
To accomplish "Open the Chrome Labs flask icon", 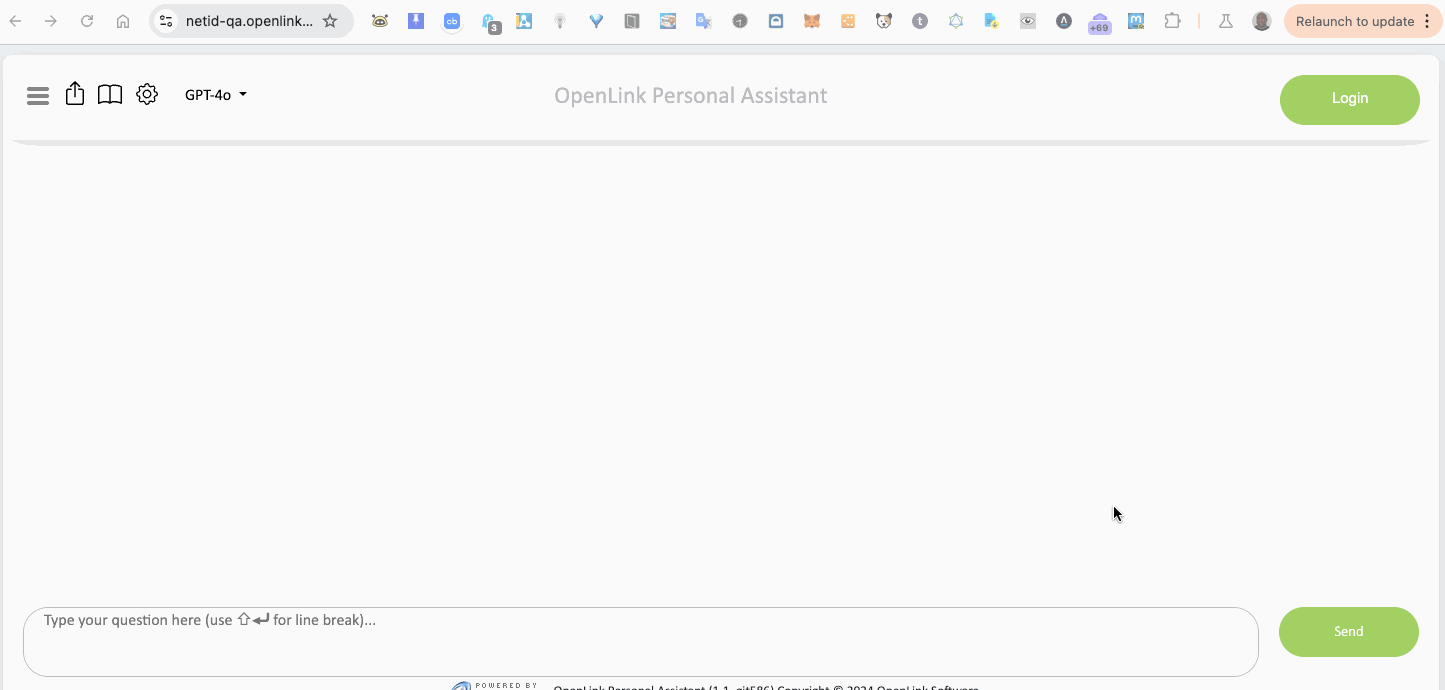I will (x=1225, y=21).
